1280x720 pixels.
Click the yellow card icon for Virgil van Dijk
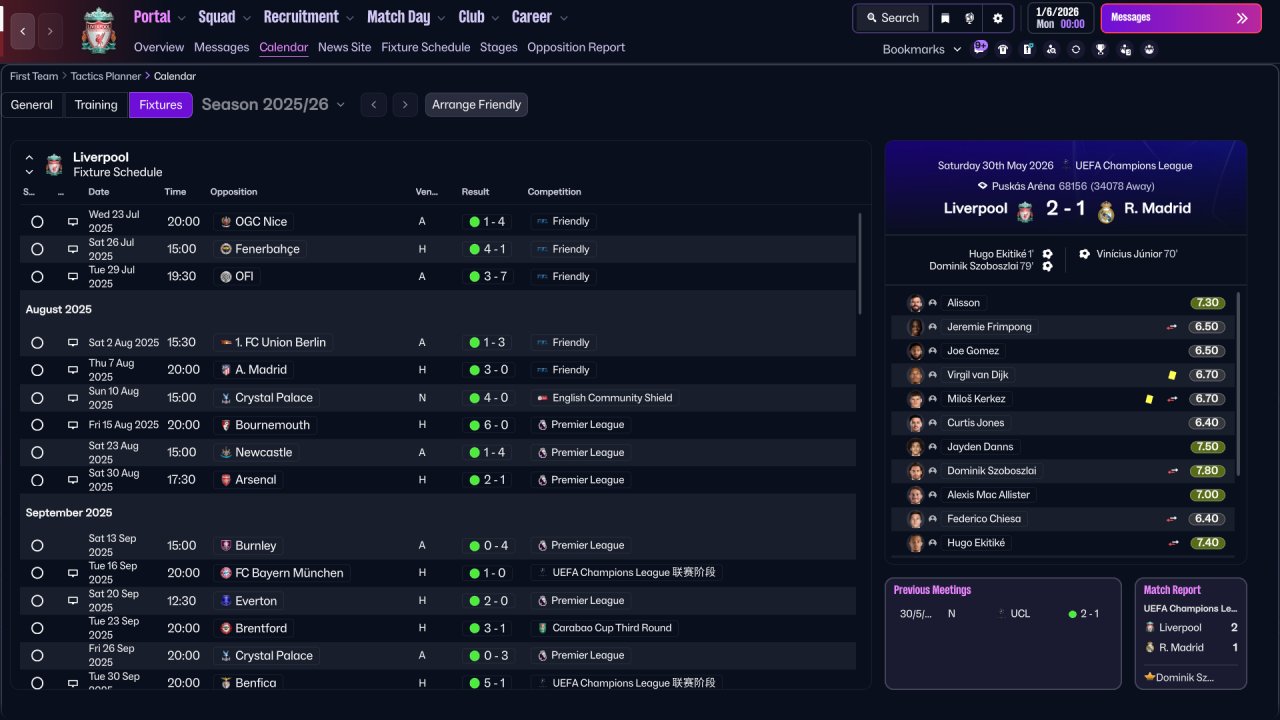click(1171, 375)
